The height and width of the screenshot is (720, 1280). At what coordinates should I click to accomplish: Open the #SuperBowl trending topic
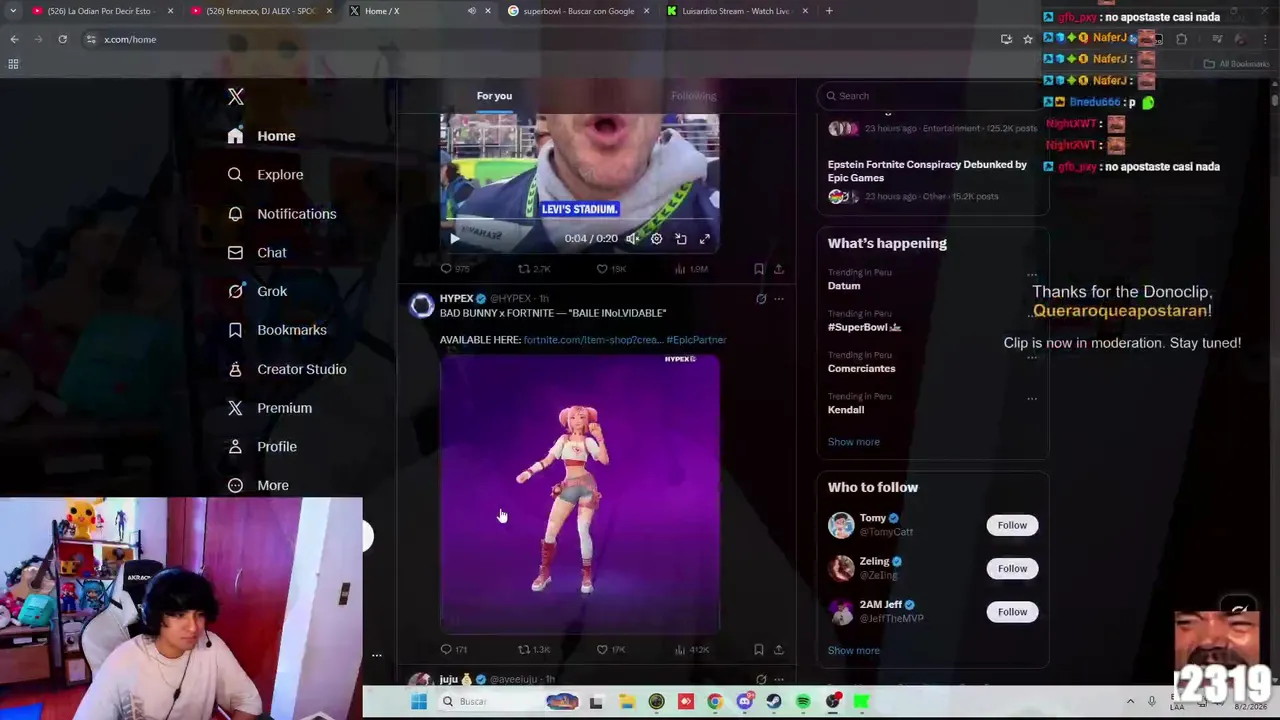[864, 327]
